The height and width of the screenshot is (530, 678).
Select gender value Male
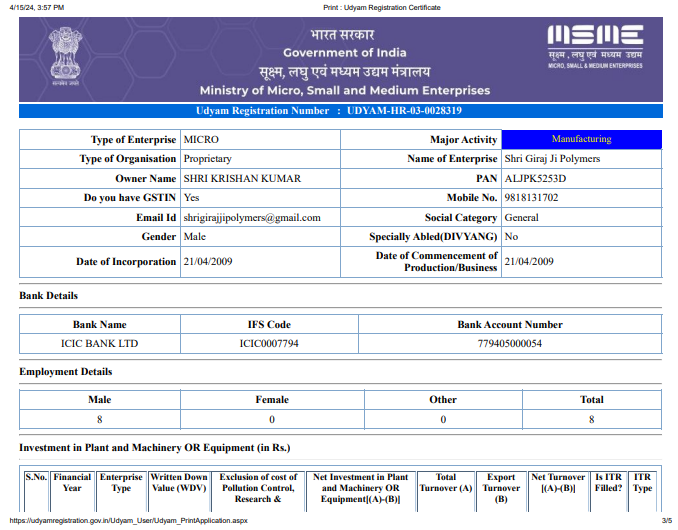pyautogui.click(x=195, y=237)
